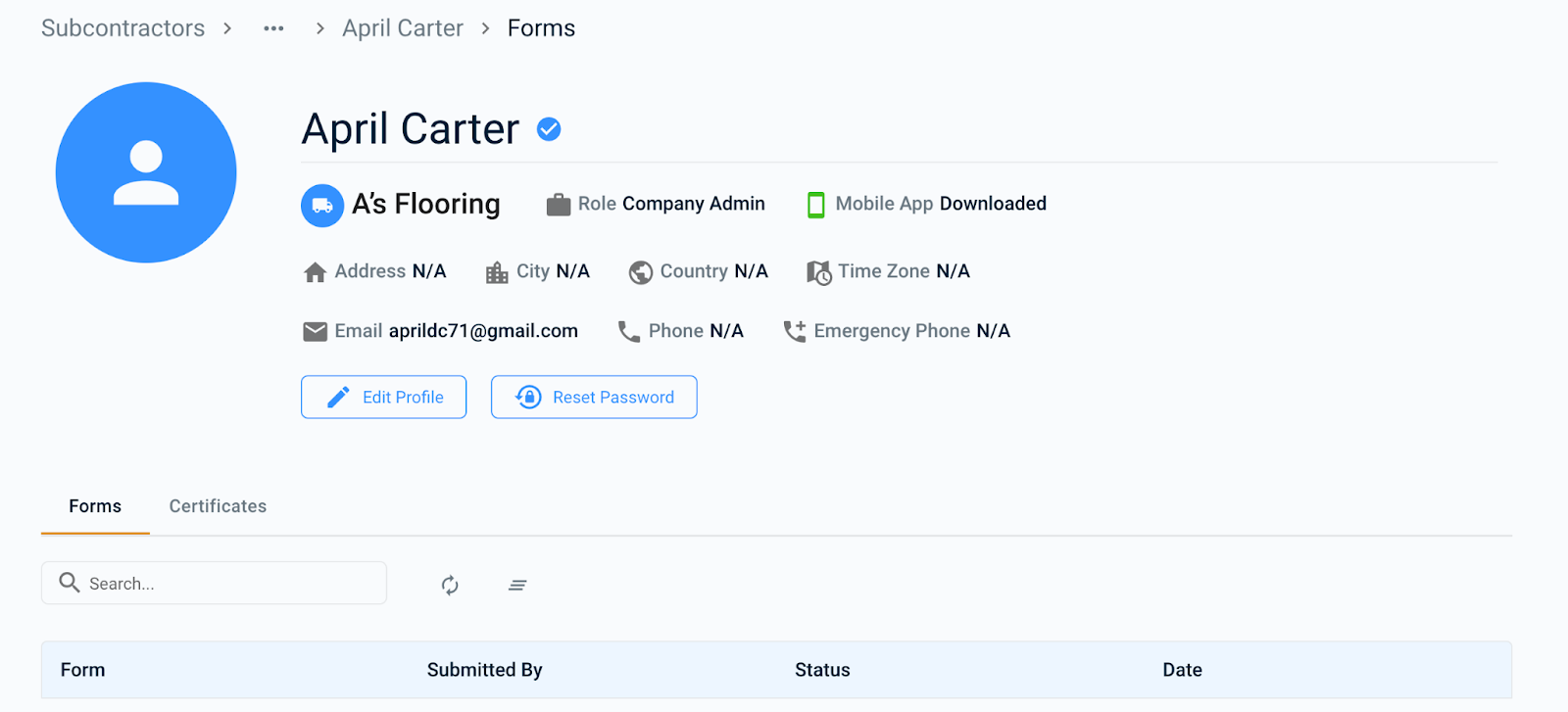Click the Edit Profile button

(383, 397)
